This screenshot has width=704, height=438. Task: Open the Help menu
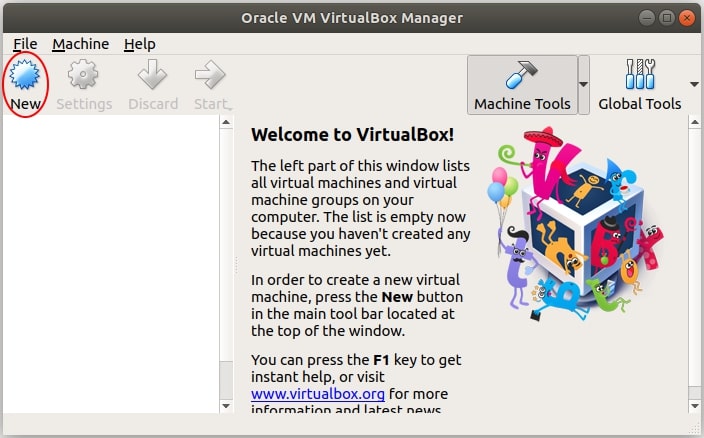tap(140, 44)
